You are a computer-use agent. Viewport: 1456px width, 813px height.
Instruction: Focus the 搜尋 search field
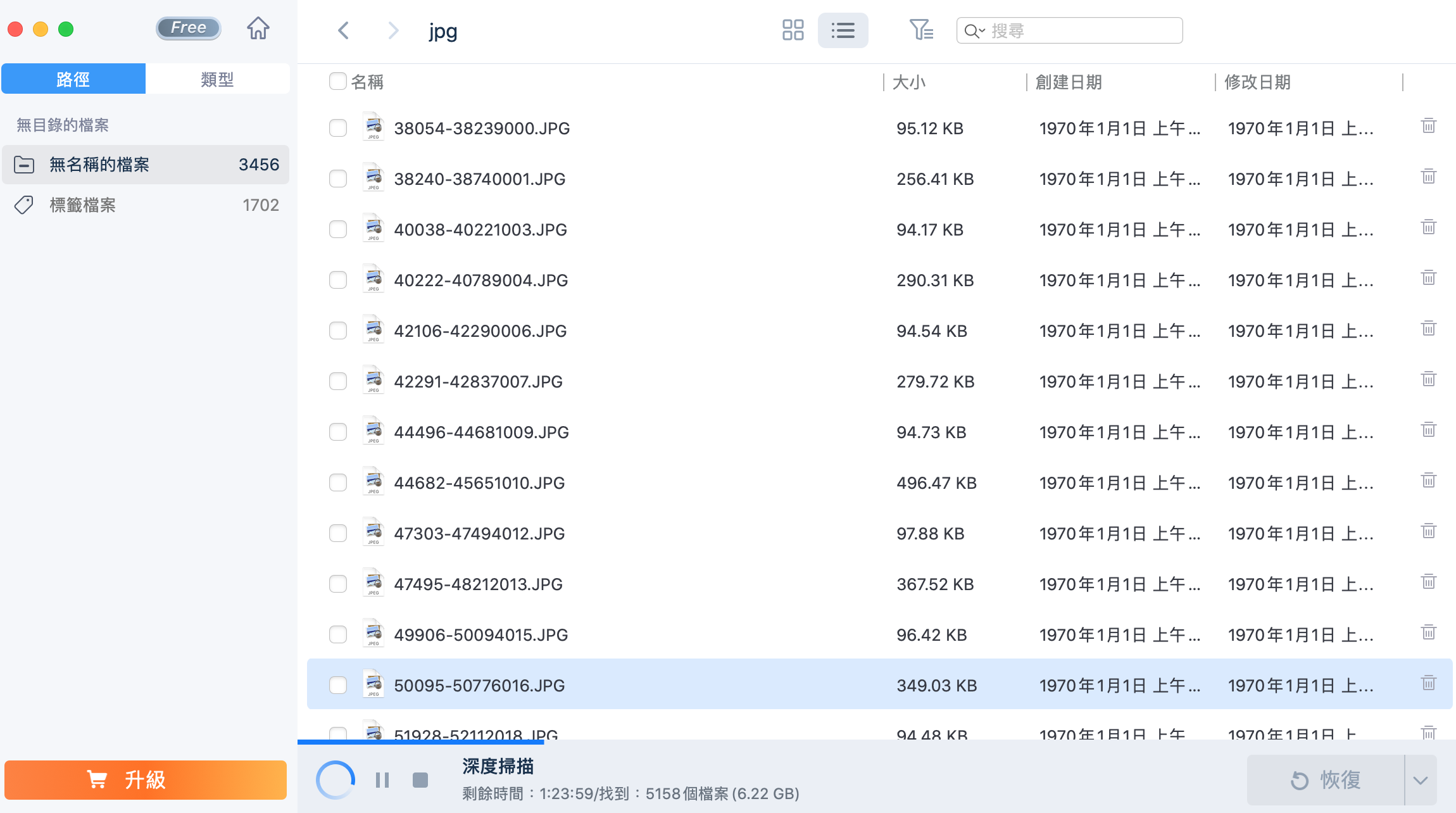1069,30
